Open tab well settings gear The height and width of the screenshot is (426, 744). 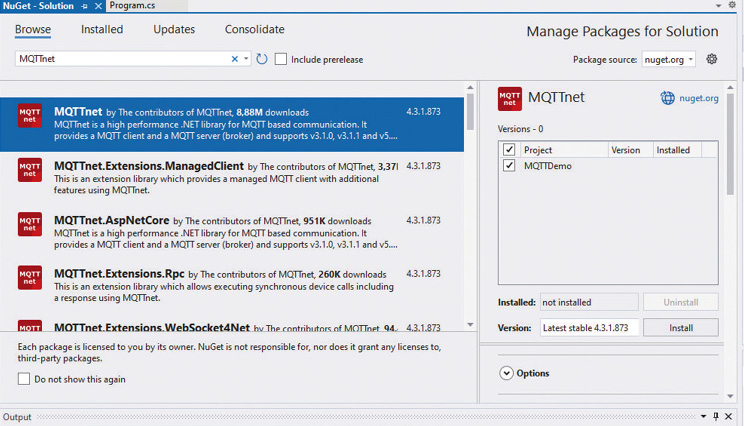pyautogui.click(x=732, y=5)
